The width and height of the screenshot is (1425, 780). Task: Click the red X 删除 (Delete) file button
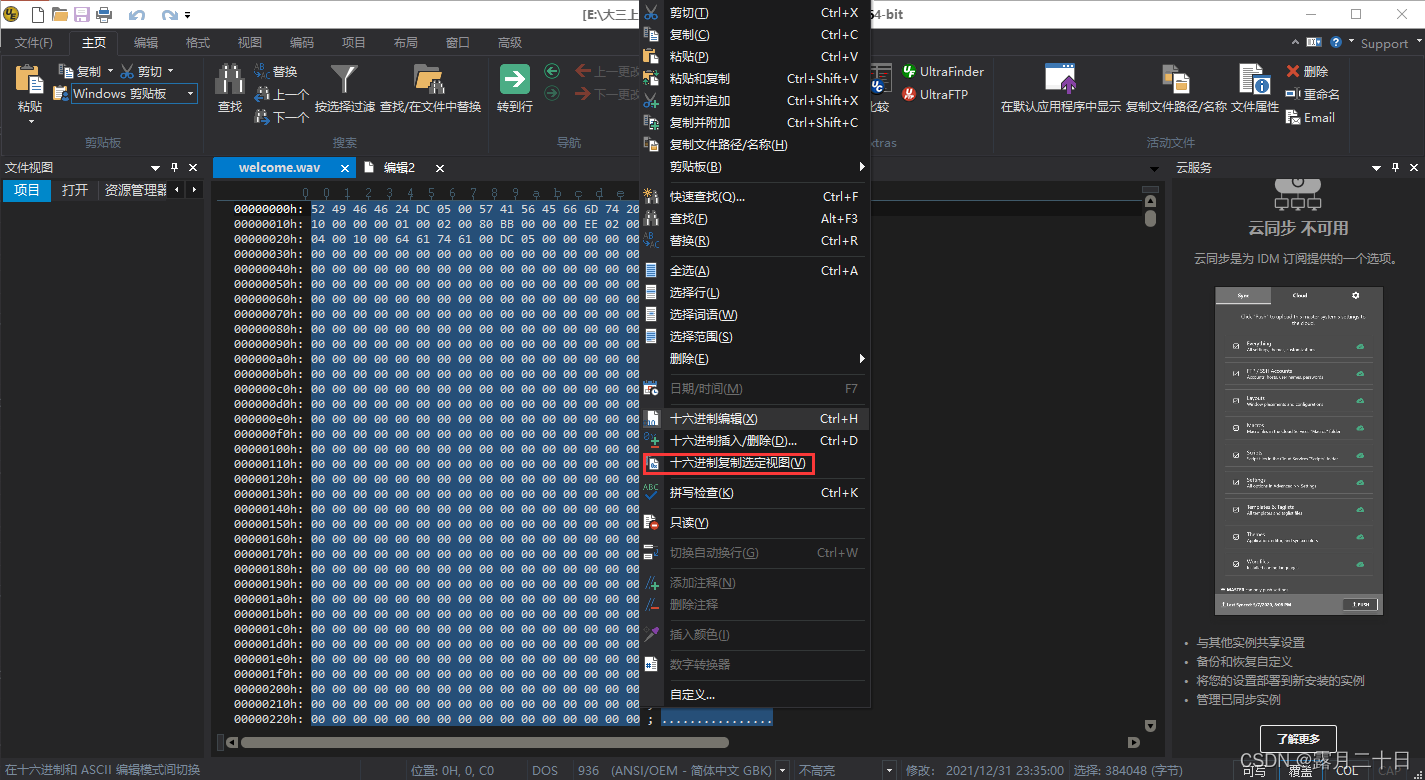tap(1307, 71)
